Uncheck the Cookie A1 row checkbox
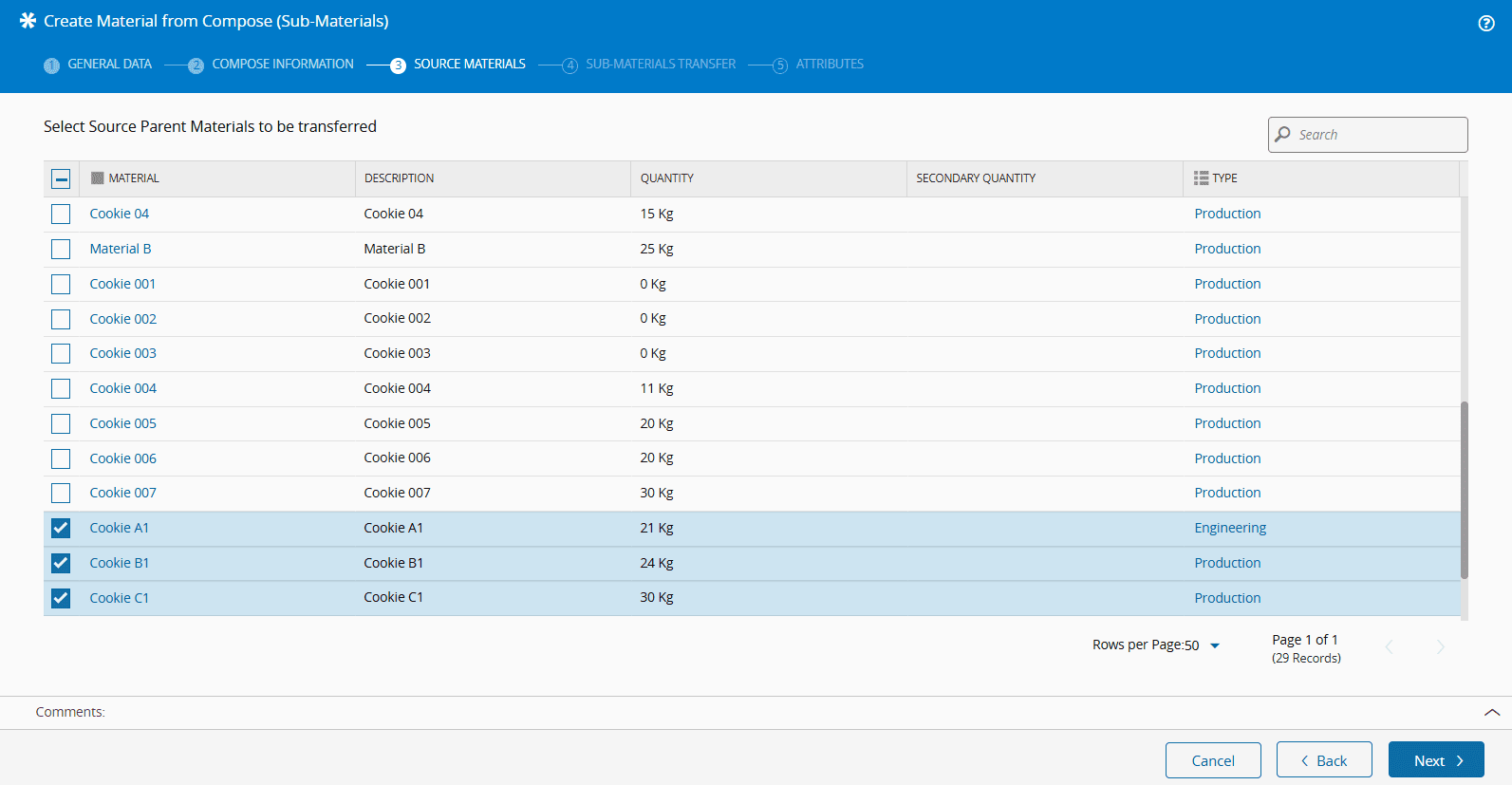The image size is (1512, 785). point(61,528)
